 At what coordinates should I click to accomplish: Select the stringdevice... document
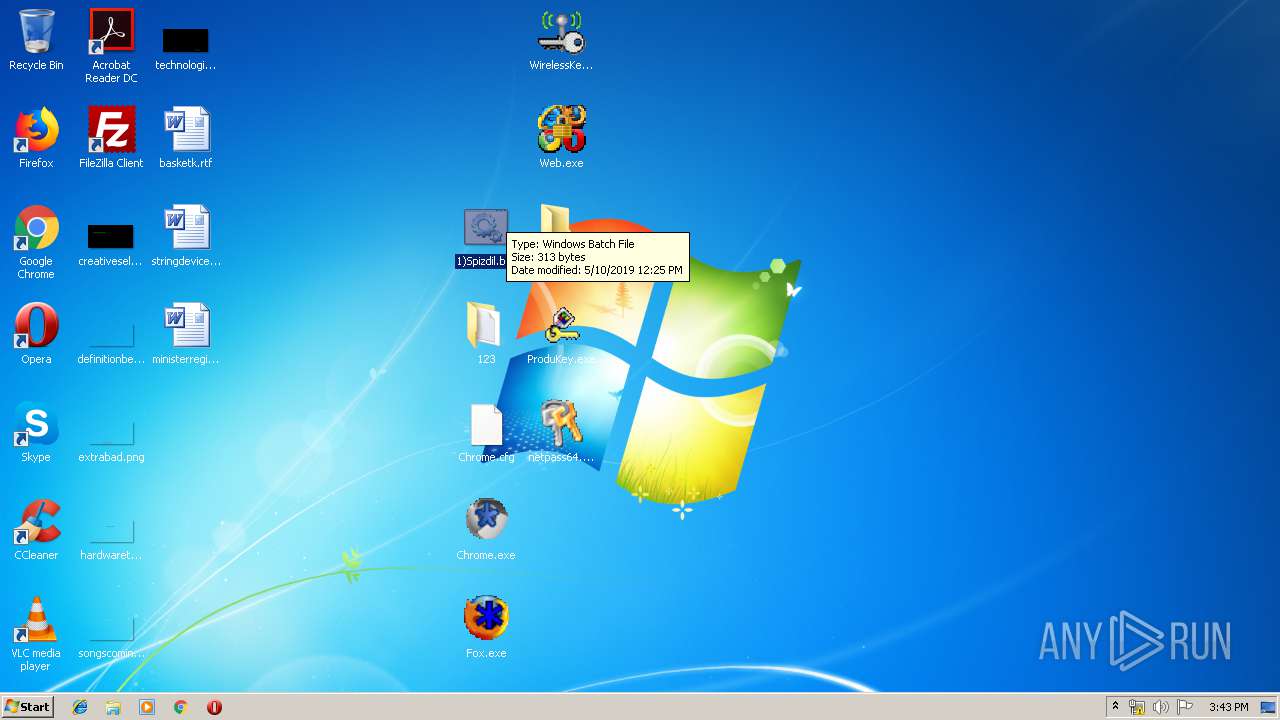pos(186,236)
